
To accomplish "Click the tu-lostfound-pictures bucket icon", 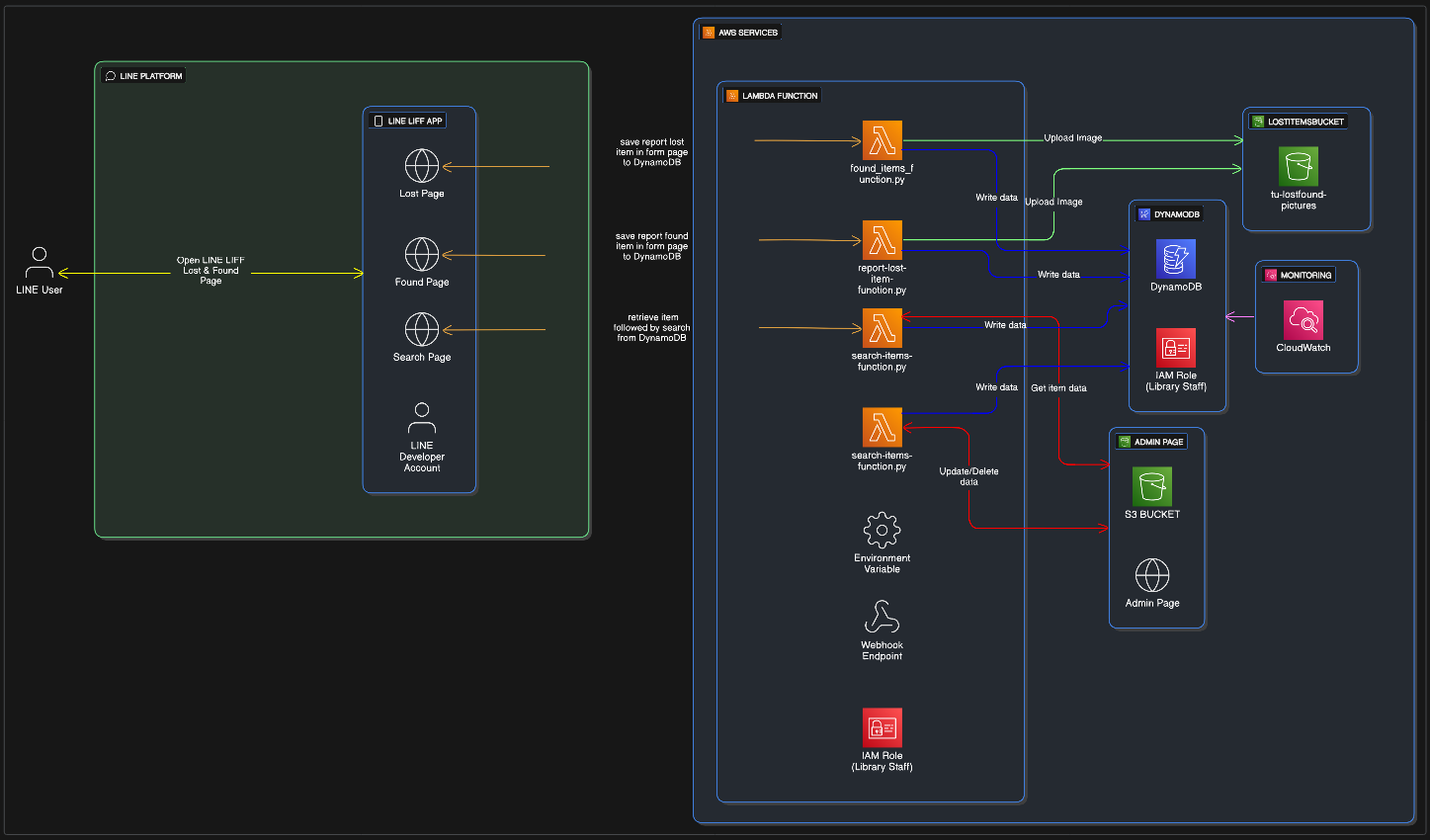I will [1299, 167].
